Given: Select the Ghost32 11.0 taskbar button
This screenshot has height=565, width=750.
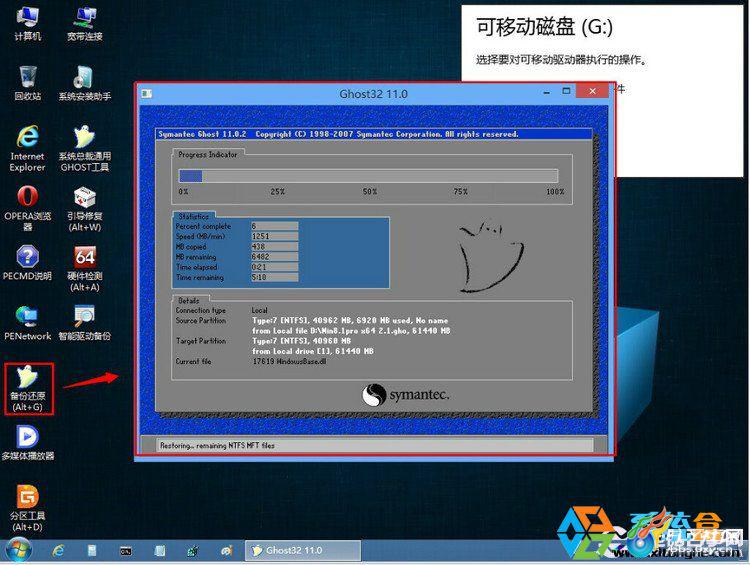Looking at the screenshot, I should (303, 551).
